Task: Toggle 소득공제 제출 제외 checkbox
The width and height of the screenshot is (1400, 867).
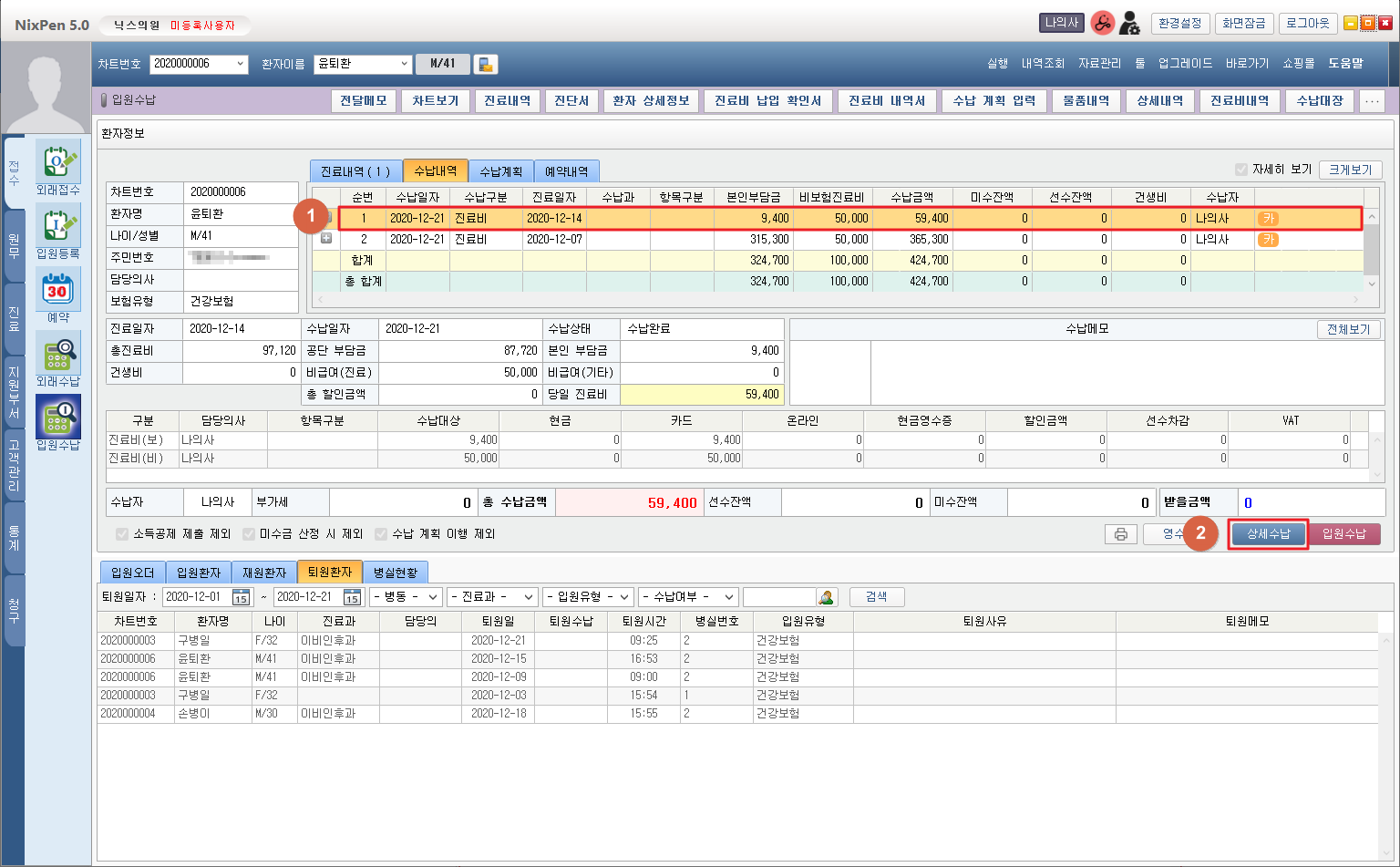Action: [122, 534]
